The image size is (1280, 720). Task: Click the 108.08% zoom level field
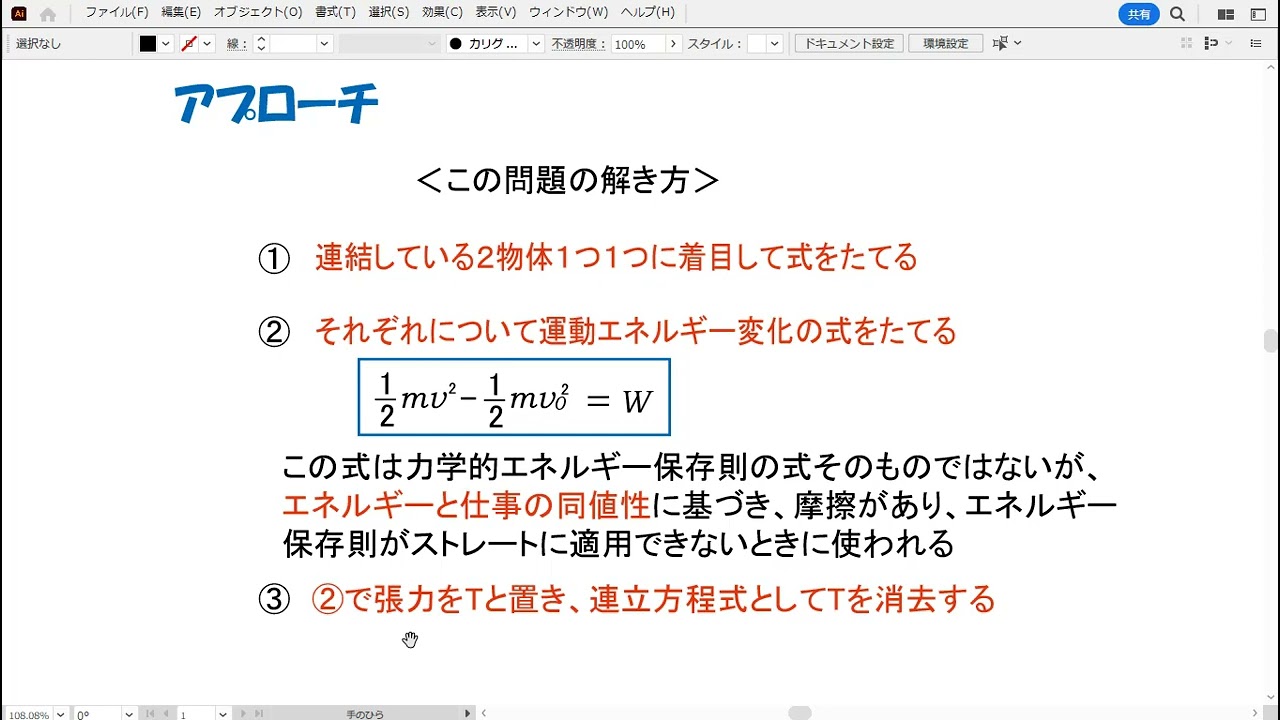[28, 714]
